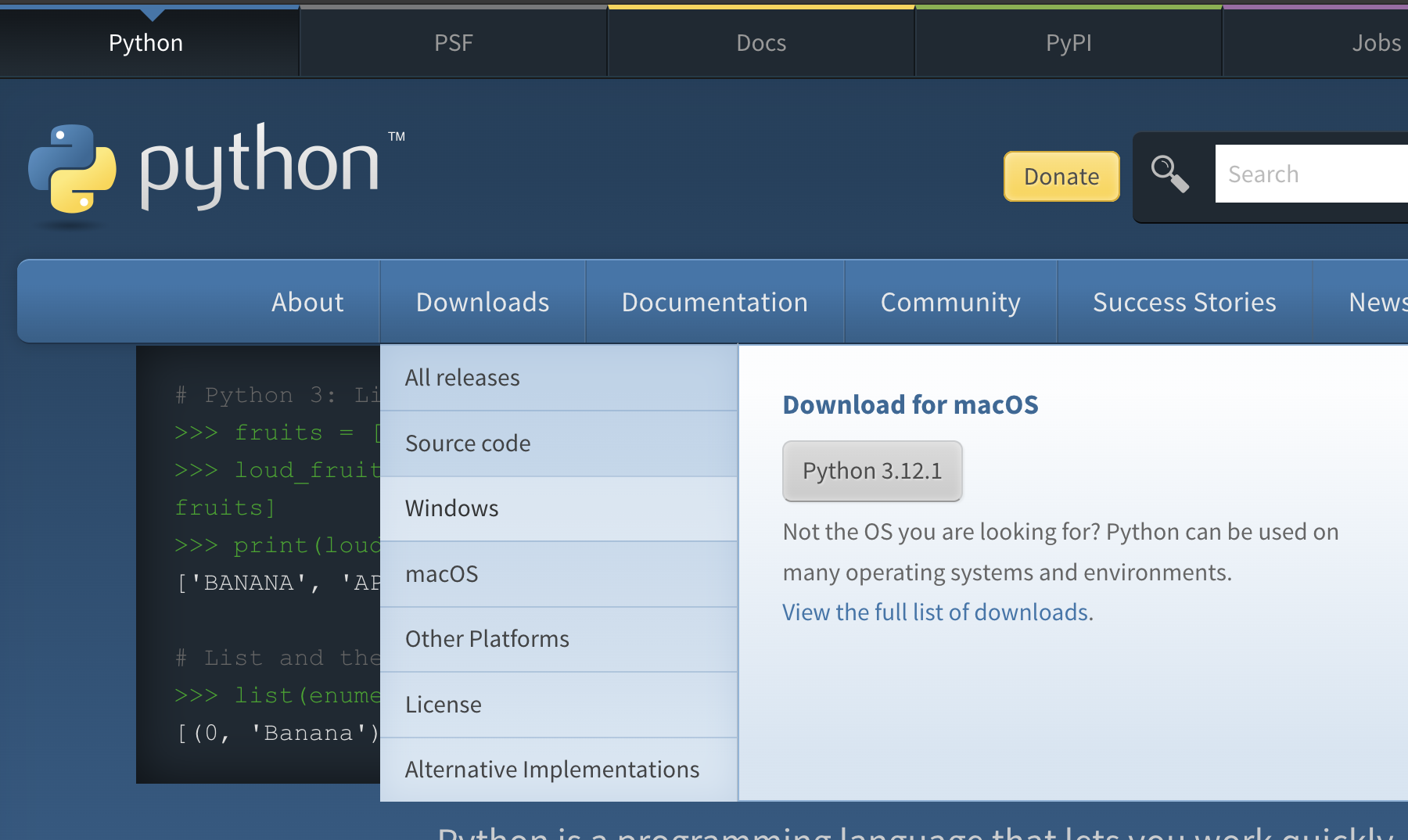Click '>>> print(lou' code line

point(278,545)
